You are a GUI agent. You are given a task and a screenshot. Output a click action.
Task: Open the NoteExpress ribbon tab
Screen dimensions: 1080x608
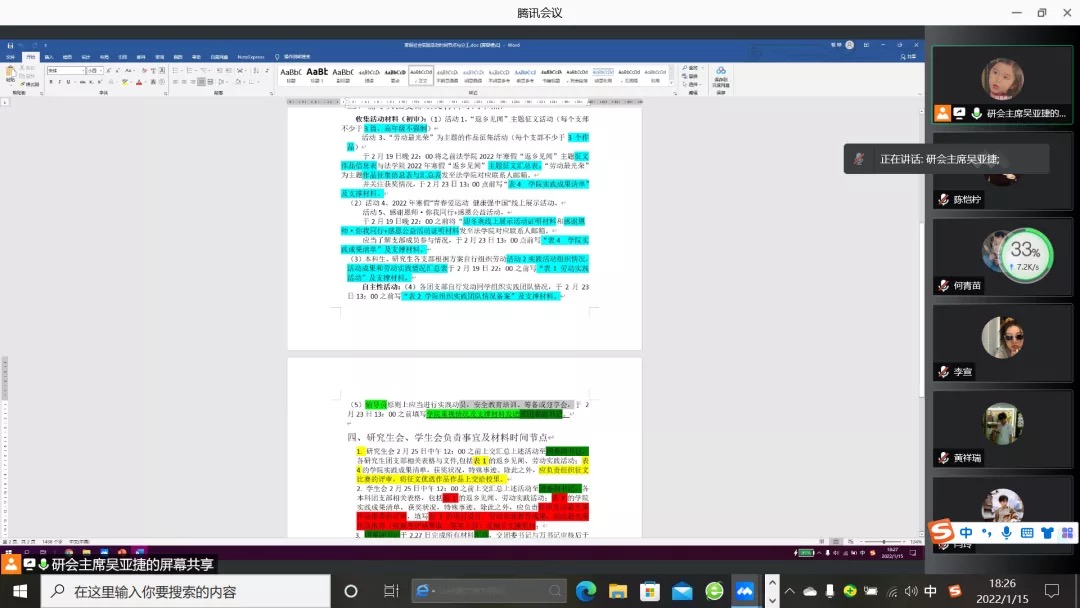click(250, 57)
